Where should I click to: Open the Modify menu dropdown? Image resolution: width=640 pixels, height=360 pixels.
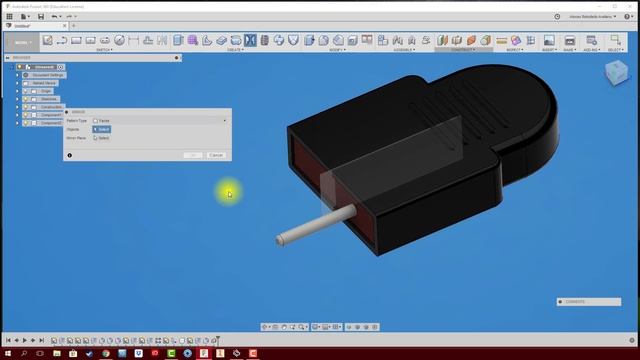point(337,50)
